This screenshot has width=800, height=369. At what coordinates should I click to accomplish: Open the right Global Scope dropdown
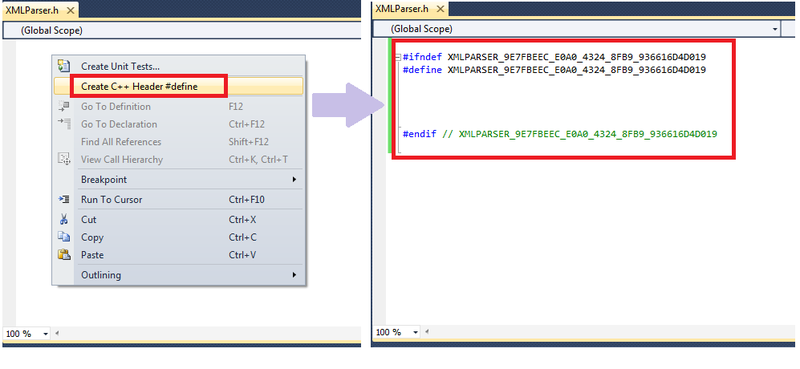pyautogui.click(x=775, y=29)
